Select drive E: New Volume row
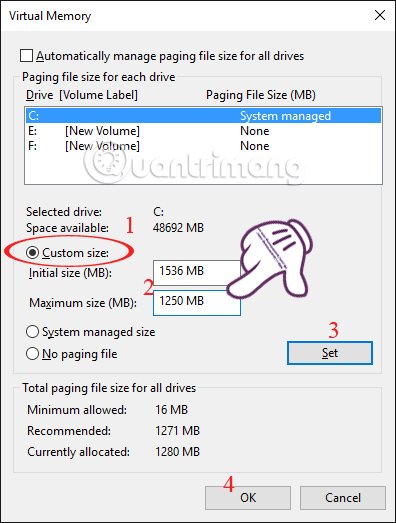 click(x=203, y=131)
